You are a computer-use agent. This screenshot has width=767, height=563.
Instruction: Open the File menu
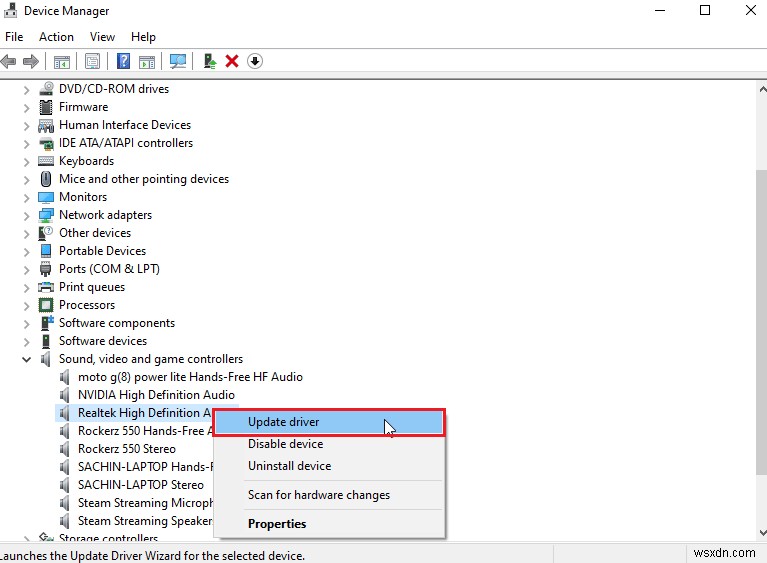14,37
